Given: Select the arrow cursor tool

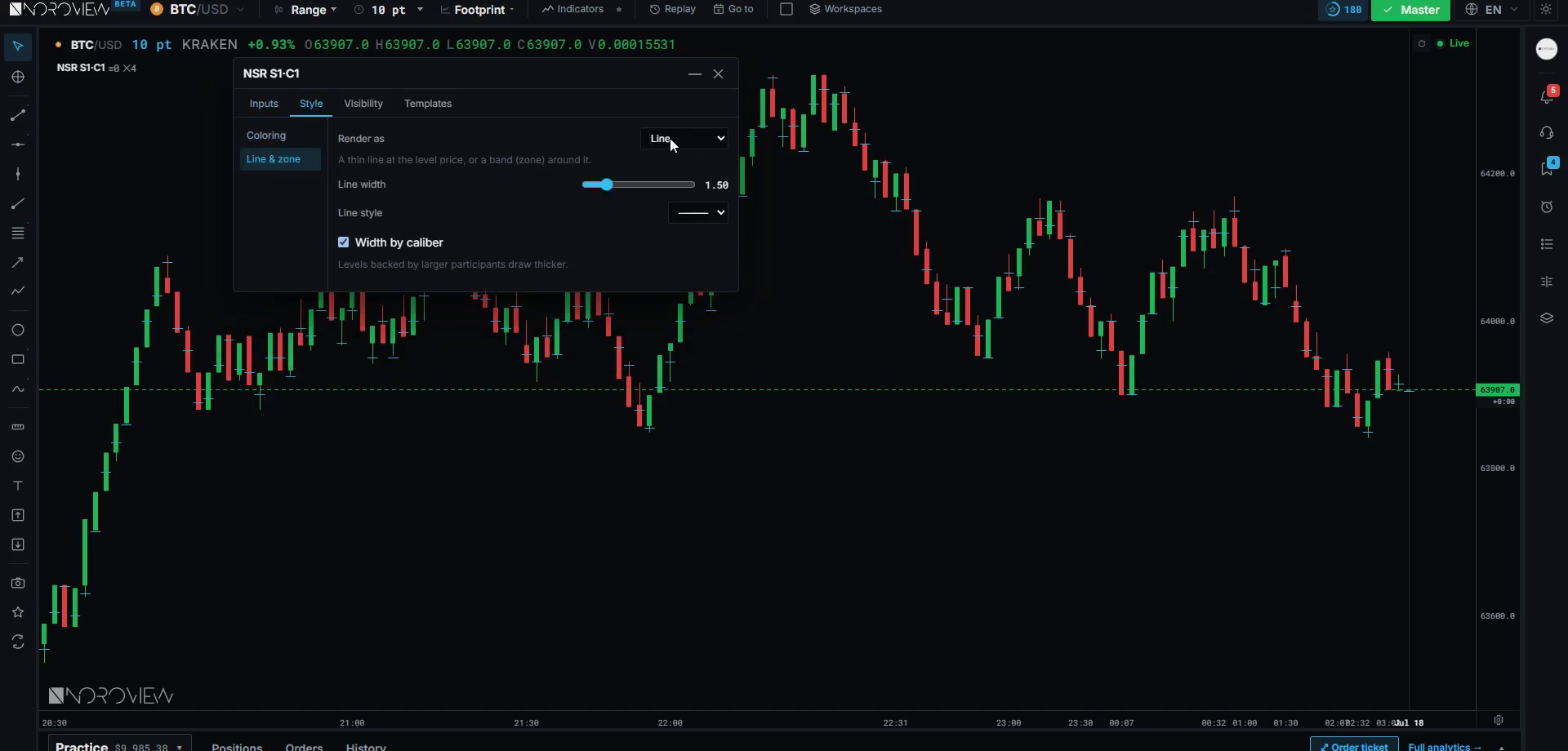Looking at the screenshot, I should coord(18,47).
